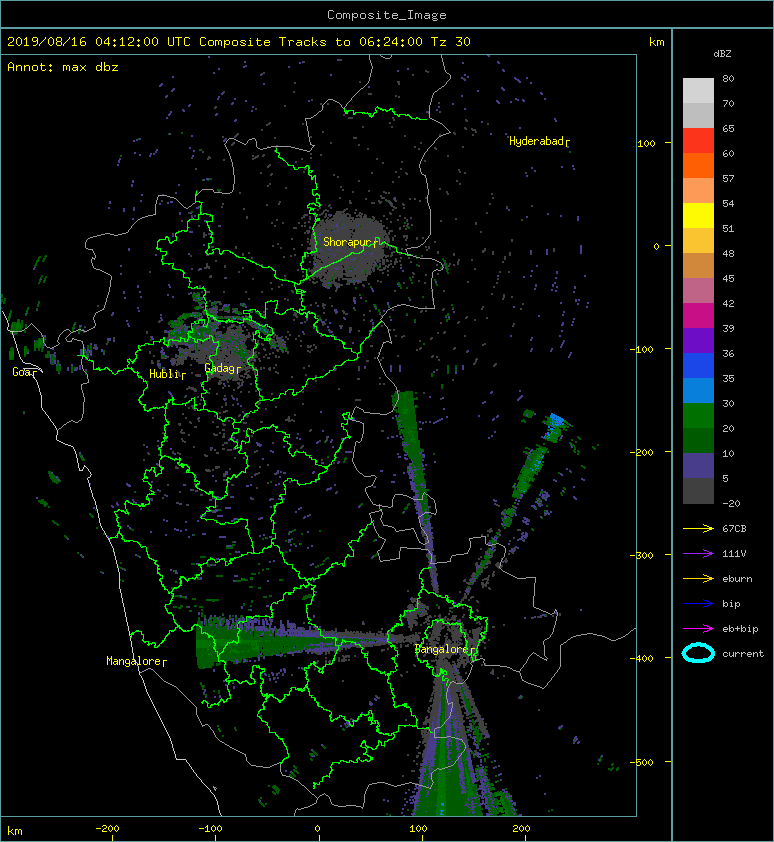Click the magenta eb+bip legend arrow
The image size is (774, 842).
point(698,628)
